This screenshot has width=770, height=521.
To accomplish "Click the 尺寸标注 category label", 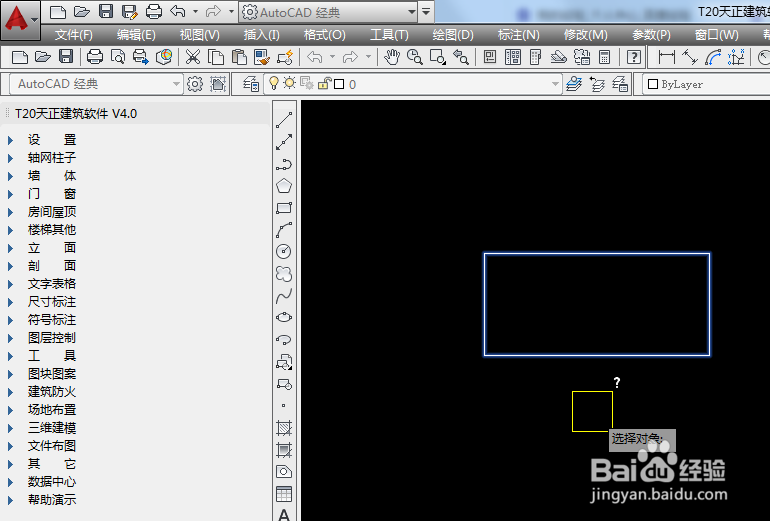I will pyautogui.click(x=52, y=302).
